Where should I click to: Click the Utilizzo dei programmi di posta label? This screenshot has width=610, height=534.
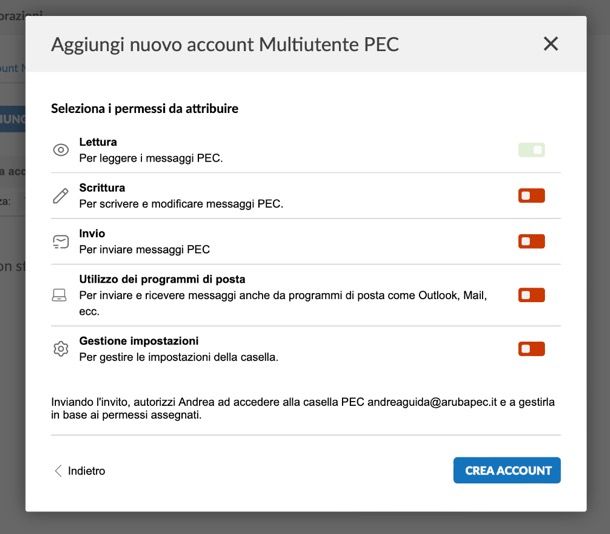coord(162,279)
